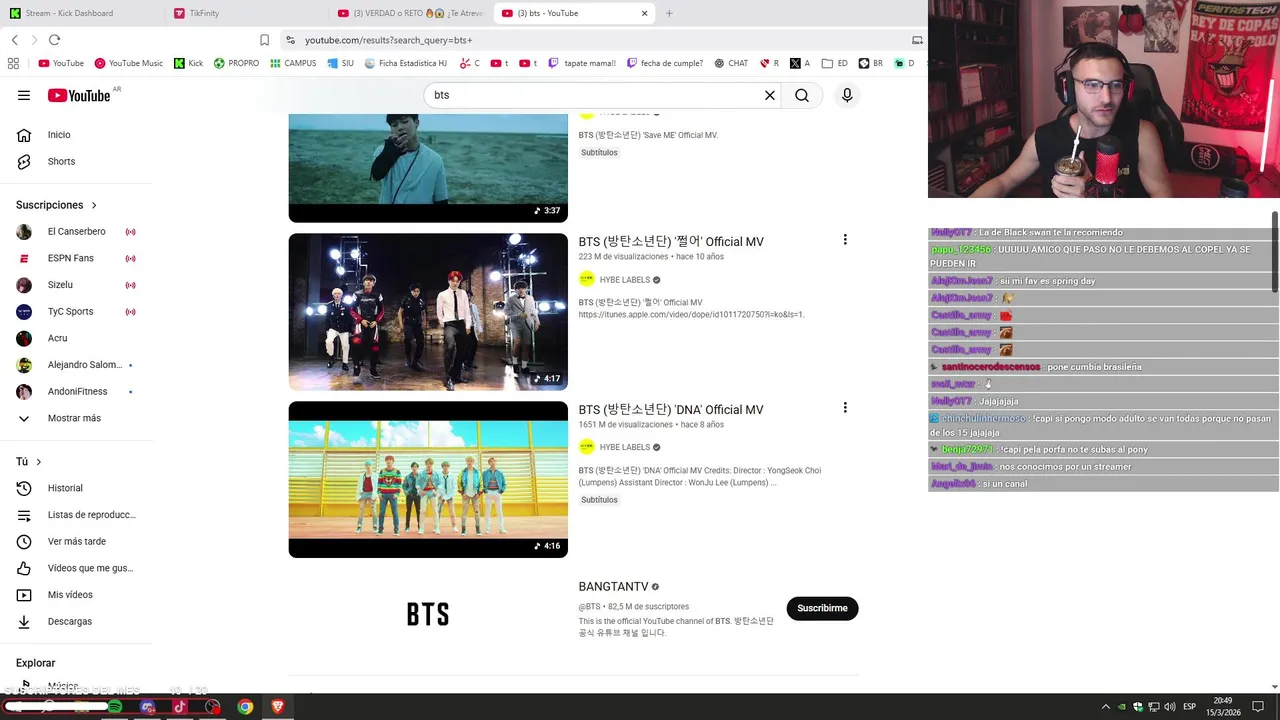This screenshot has height=720, width=1280.
Task: Play the 'Save ME' video thumbnail
Action: click(428, 168)
